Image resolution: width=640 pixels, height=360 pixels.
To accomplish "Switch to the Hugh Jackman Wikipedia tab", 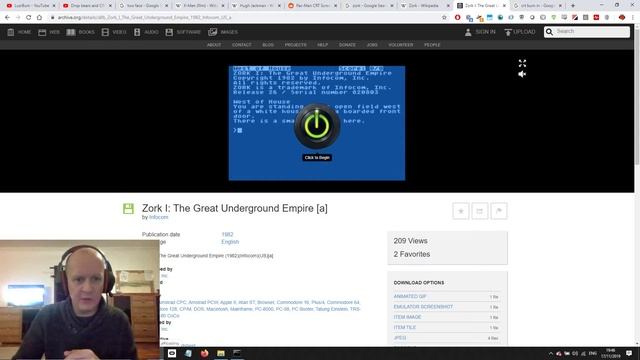I will click(257, 6).
